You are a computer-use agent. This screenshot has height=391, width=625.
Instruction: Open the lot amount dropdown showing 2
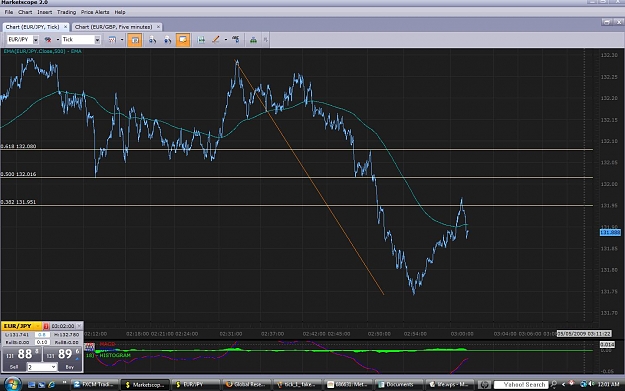pos(53,367)
